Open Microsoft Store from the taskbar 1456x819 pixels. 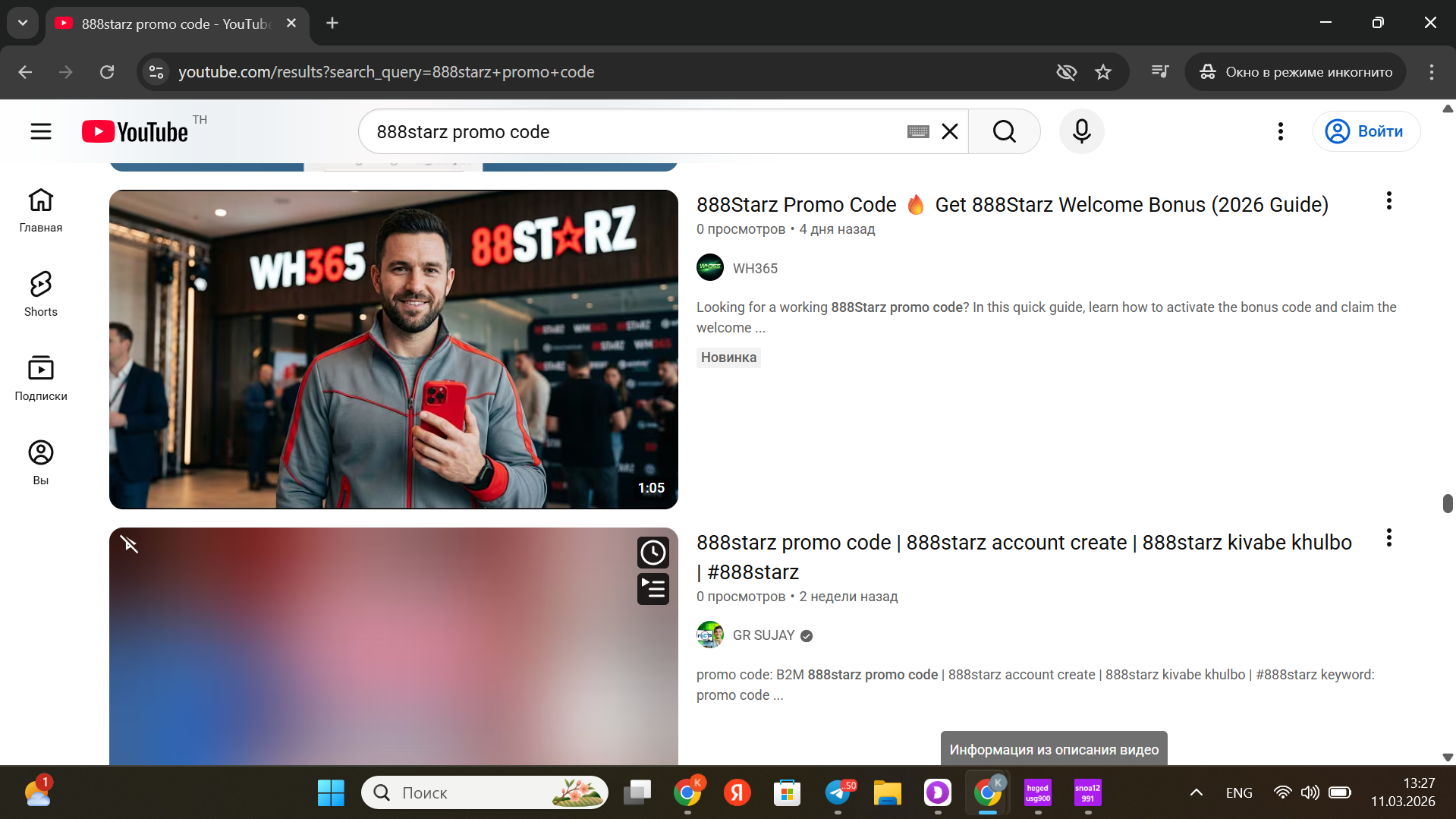pyautogui.click(x=788, y=792)
